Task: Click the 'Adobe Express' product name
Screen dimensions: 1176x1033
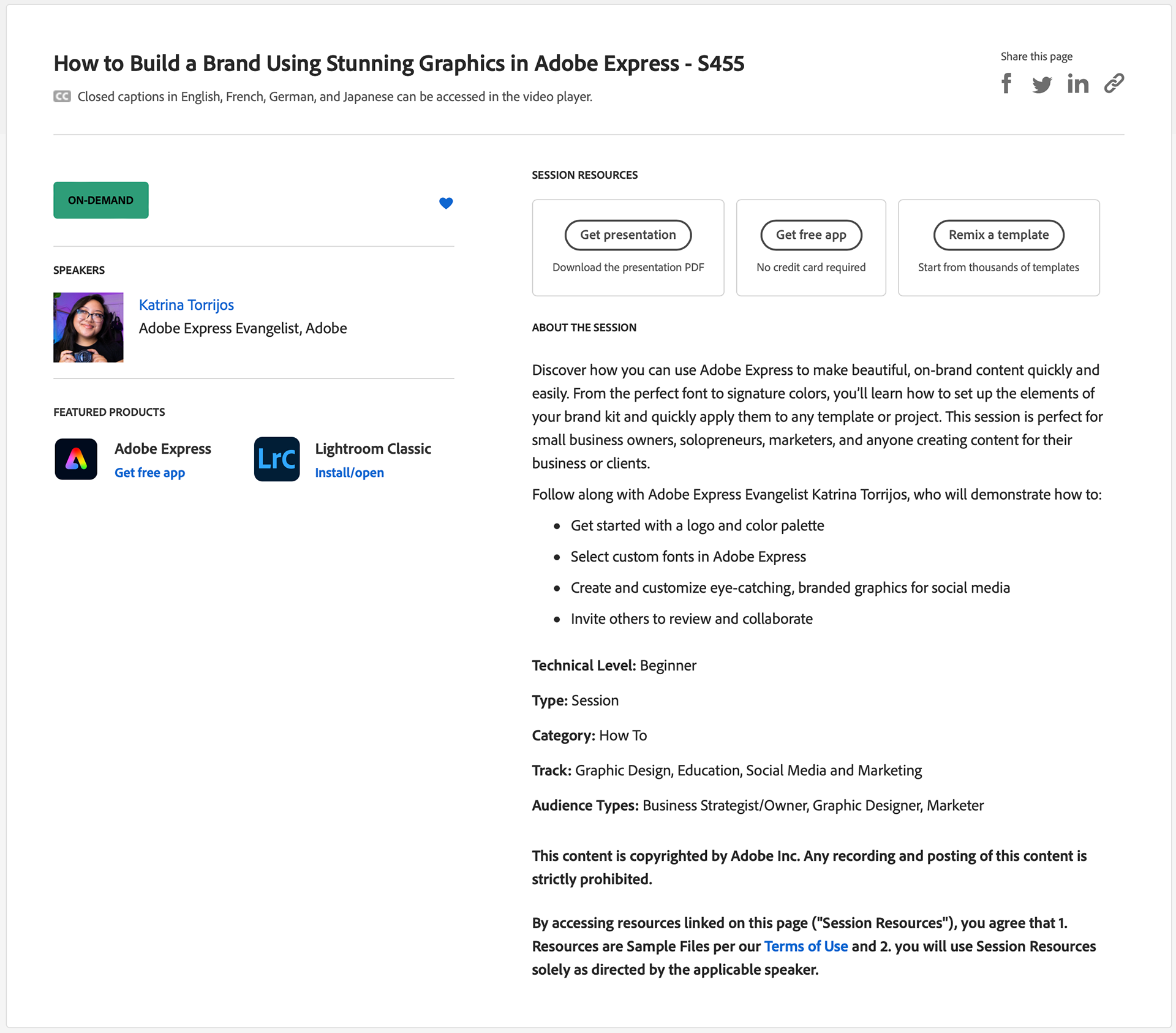Action: 163,449
